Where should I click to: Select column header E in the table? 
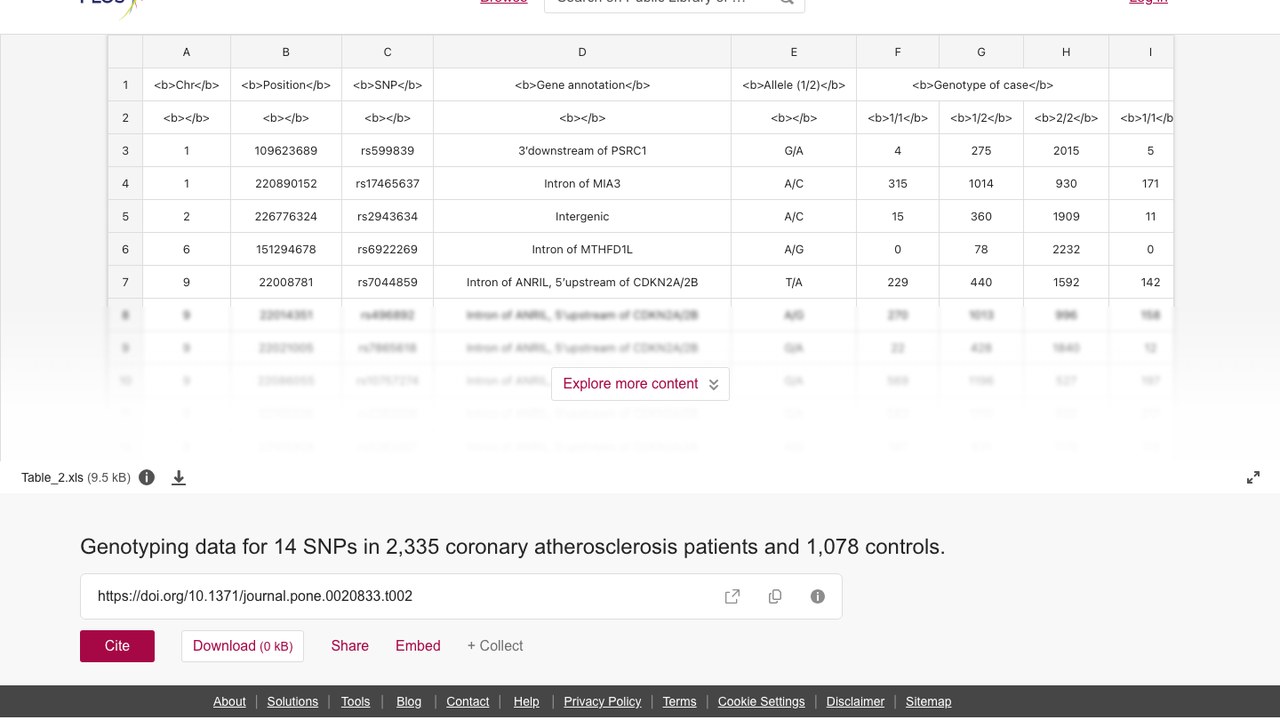click(794, 52)
